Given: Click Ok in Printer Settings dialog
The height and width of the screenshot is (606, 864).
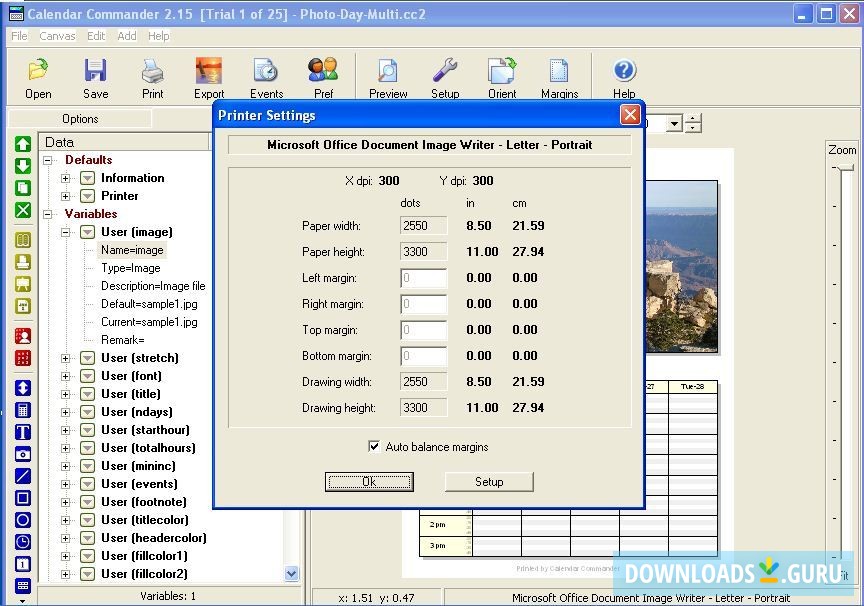Looking at the screenshot, I should pos(369,481).
